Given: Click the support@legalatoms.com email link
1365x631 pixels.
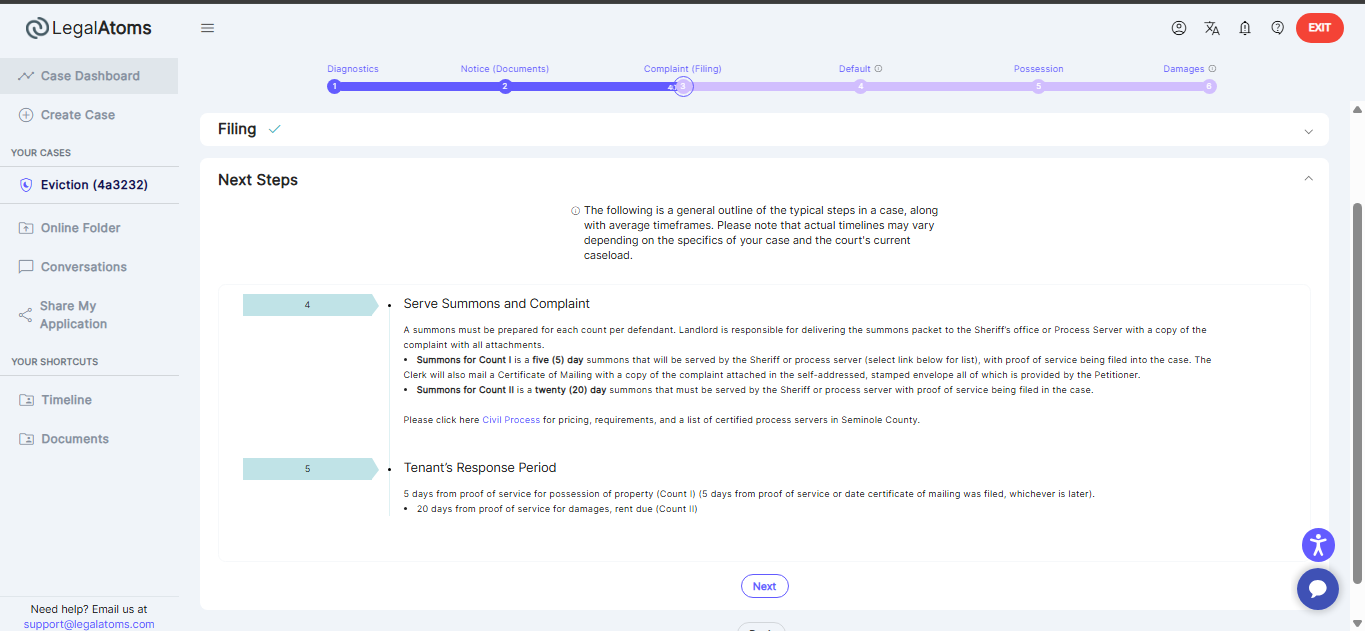Looking at the screenshot, I should [89, 624].
